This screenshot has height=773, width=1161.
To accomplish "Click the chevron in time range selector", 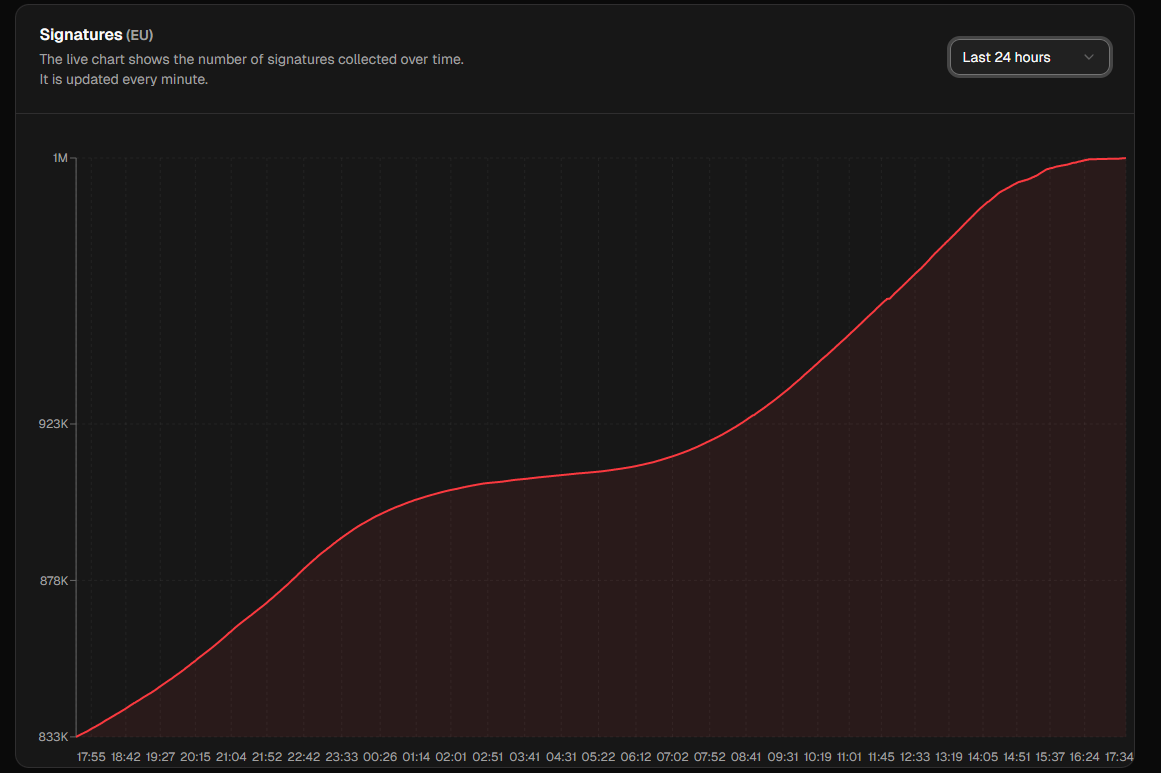I will click(1088, 57).
